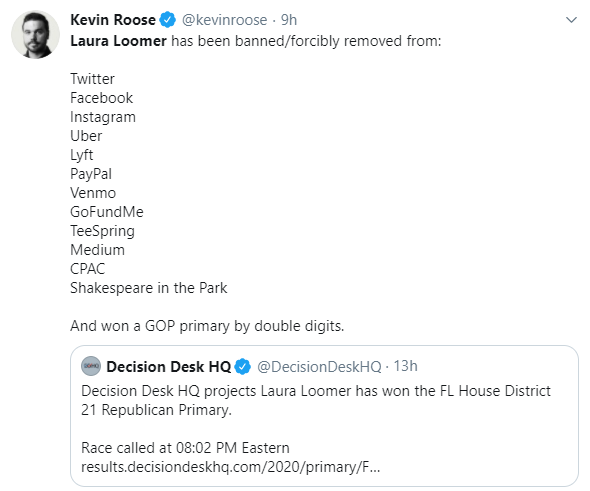Click 'And won a GOP primary' sentence
590x491 pixels.
(x=207, y=326)
